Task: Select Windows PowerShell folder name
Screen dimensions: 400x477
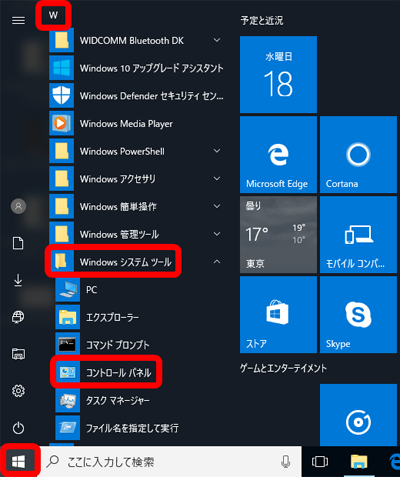Action: 122,151
